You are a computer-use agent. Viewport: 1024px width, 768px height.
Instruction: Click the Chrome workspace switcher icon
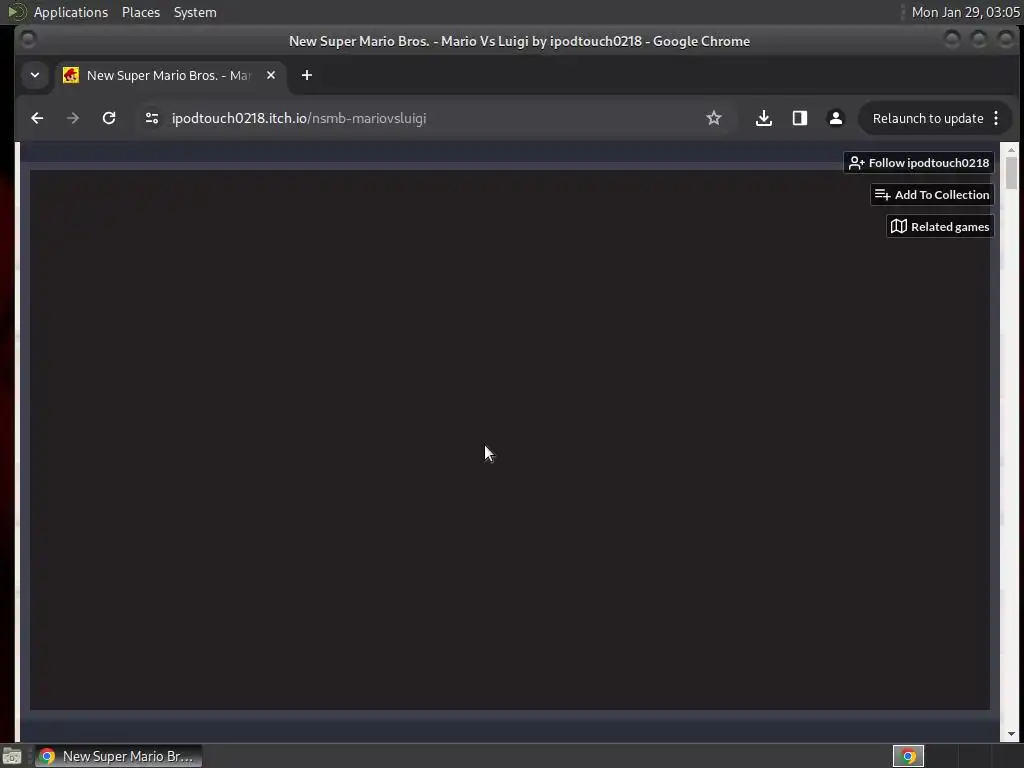point(908,756)
